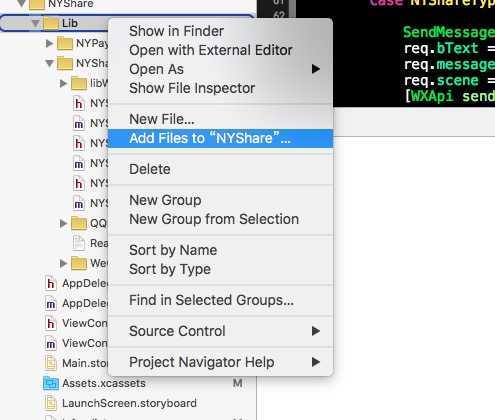The height and width of the screenshot is (420, 495).
Task: Select the AppDelegate header file icon
Action: coord(51,283)
